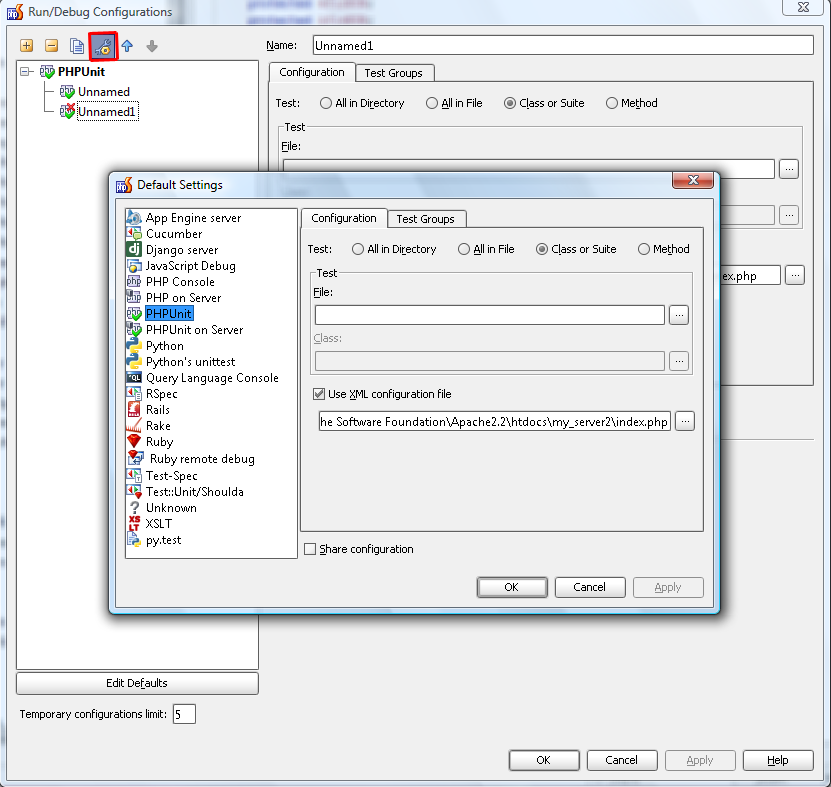831x787 pixels.
Task: Select Test::Unit/Shoulda icon
Action: click(x=134, y=491)
